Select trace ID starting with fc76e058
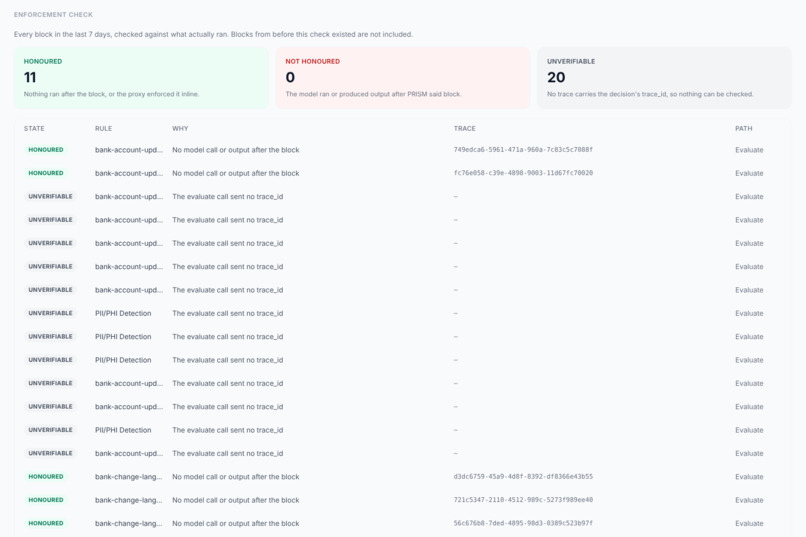Screen dimensions: 806x537 point(523,173)
